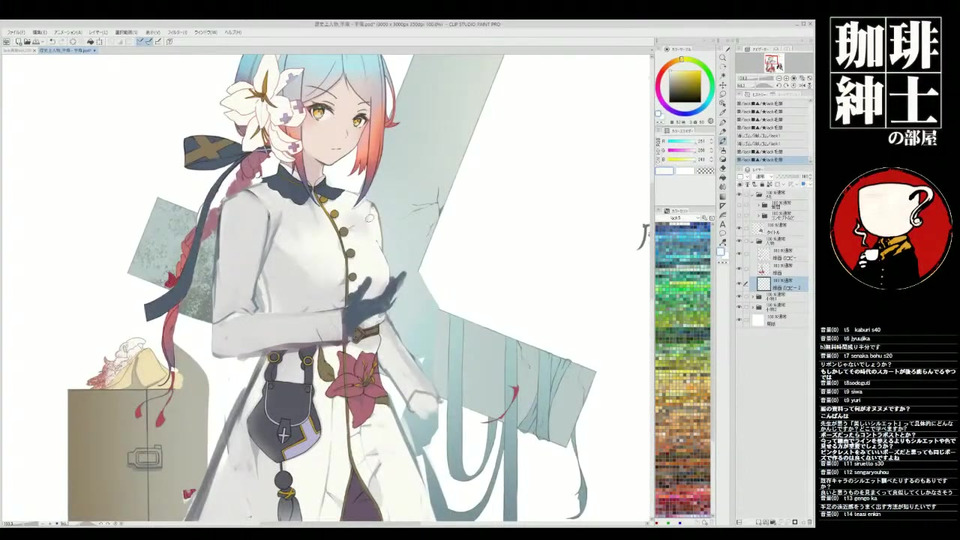The height and width of the screenshot is (540, 960).
Task: Toggle Snap to Special Ruler in the toolbar
Action: click(x=149, y=41)
